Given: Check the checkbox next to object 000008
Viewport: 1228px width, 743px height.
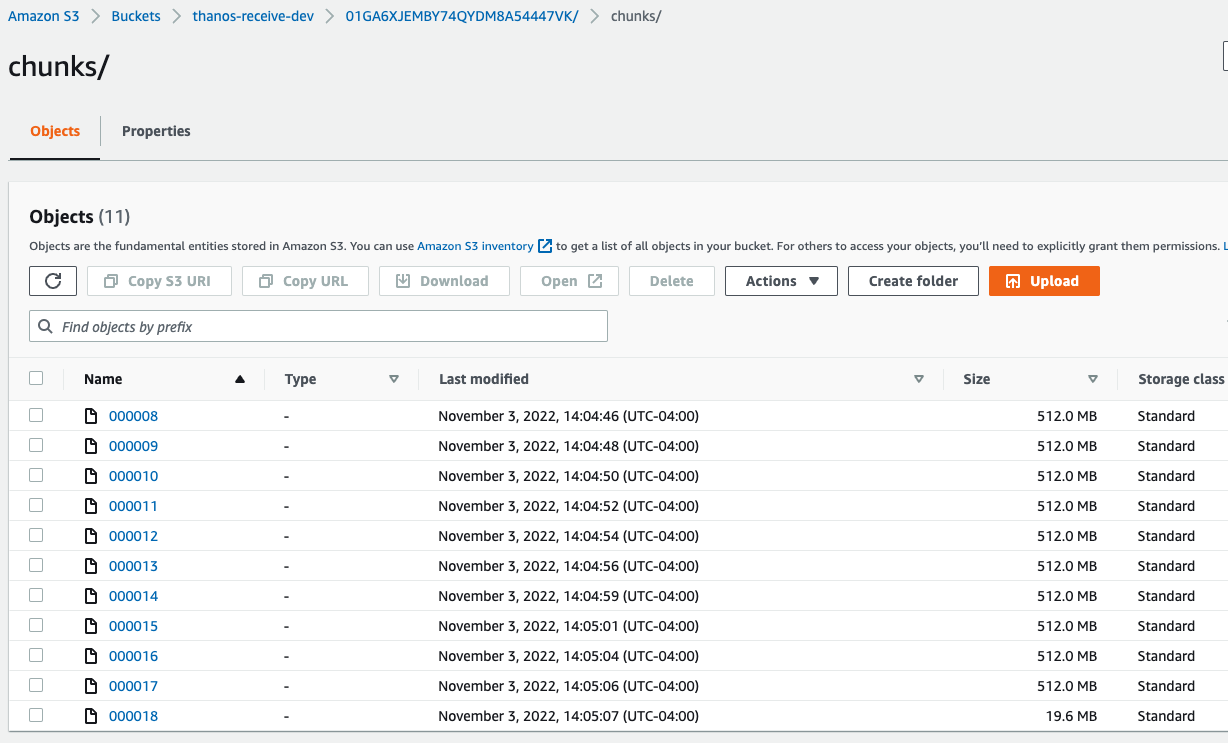Looking at the screenshot, I should [36, 415].
